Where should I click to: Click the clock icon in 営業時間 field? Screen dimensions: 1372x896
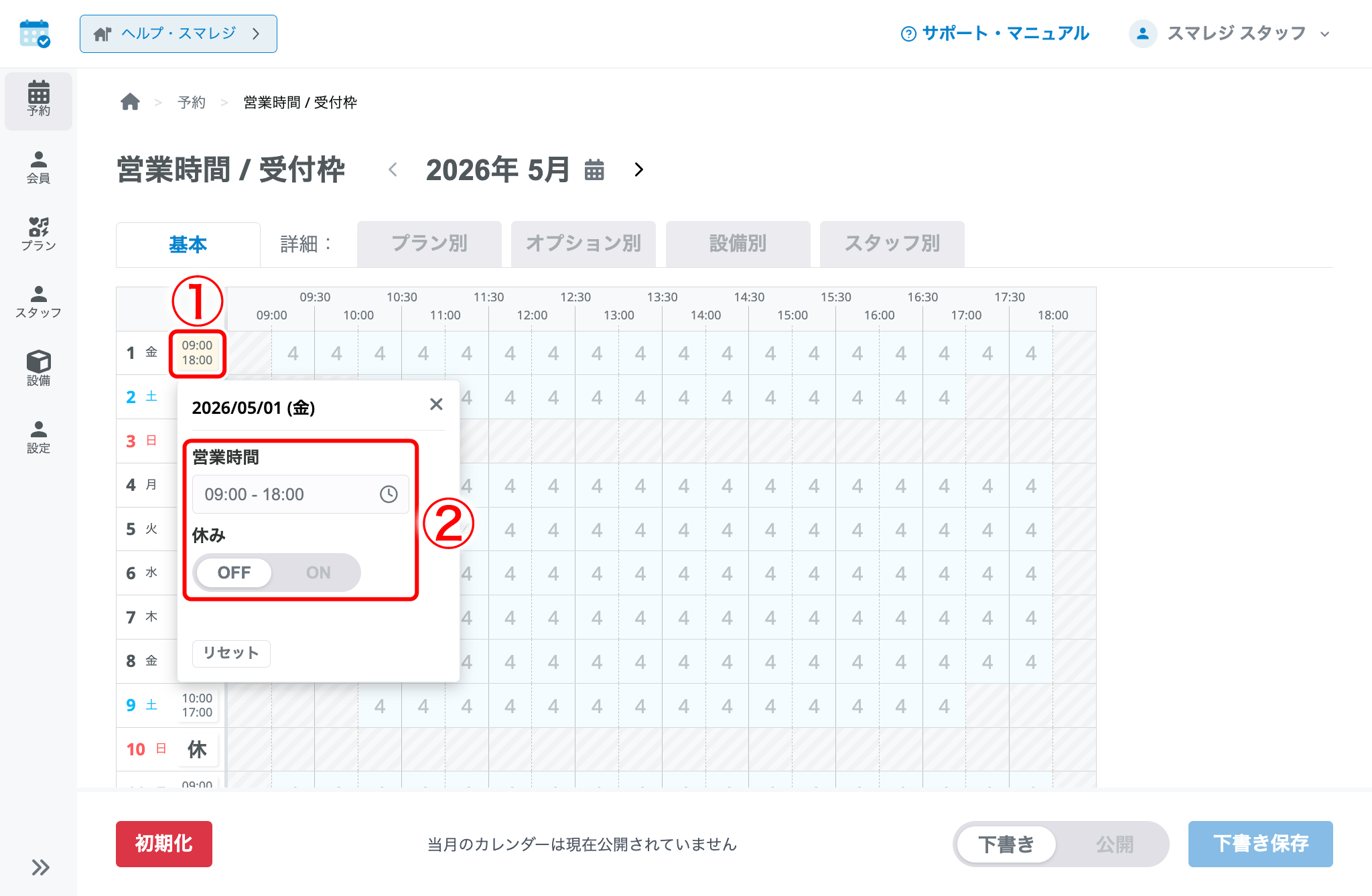click(x=389, y=494)
